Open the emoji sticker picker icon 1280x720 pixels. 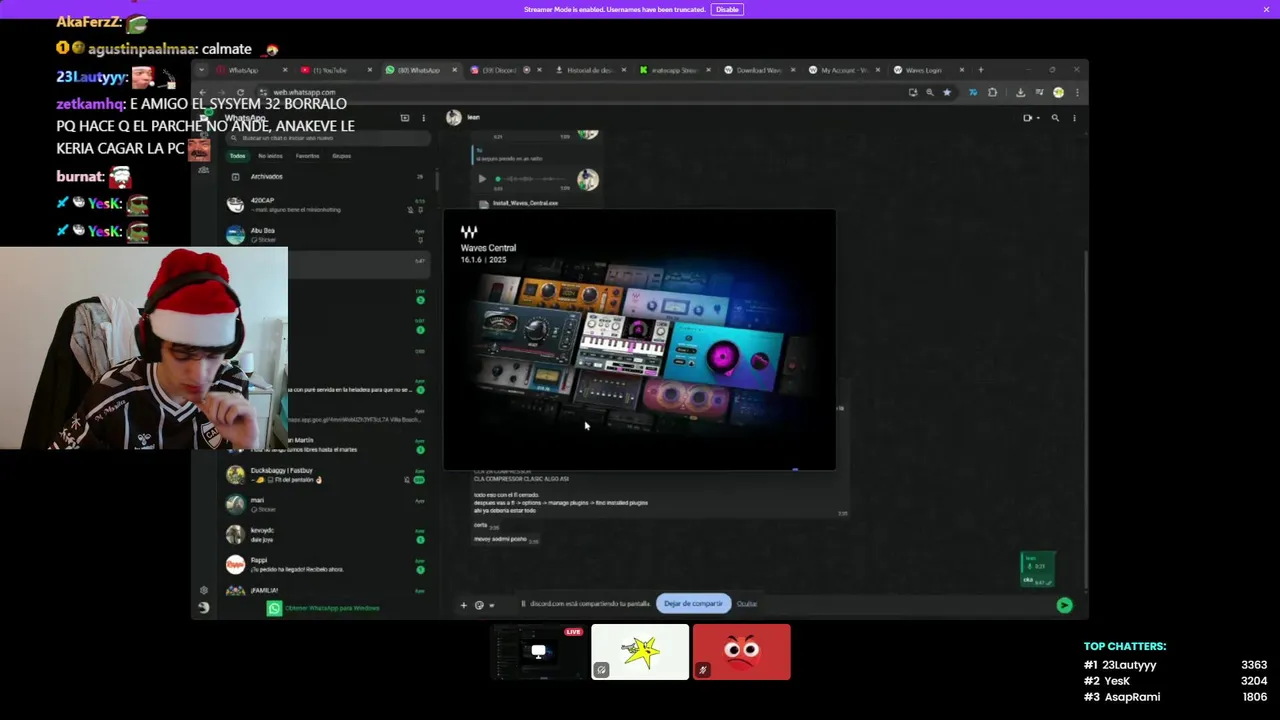point(479,605)
